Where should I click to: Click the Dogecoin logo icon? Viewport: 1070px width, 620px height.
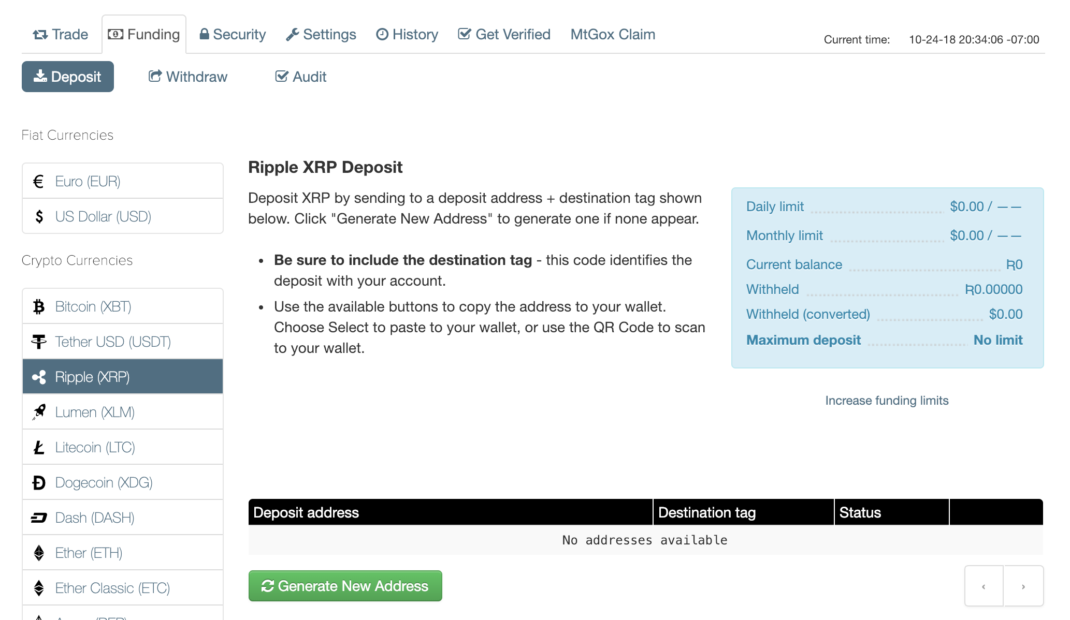point(39,483)
